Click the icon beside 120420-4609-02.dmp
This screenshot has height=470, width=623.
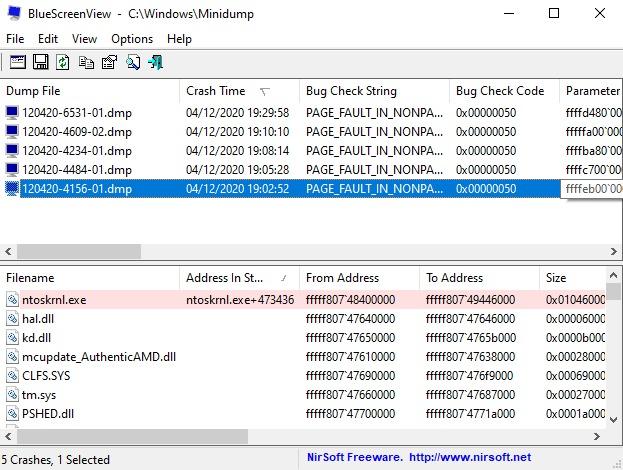[x=12, y=132]
